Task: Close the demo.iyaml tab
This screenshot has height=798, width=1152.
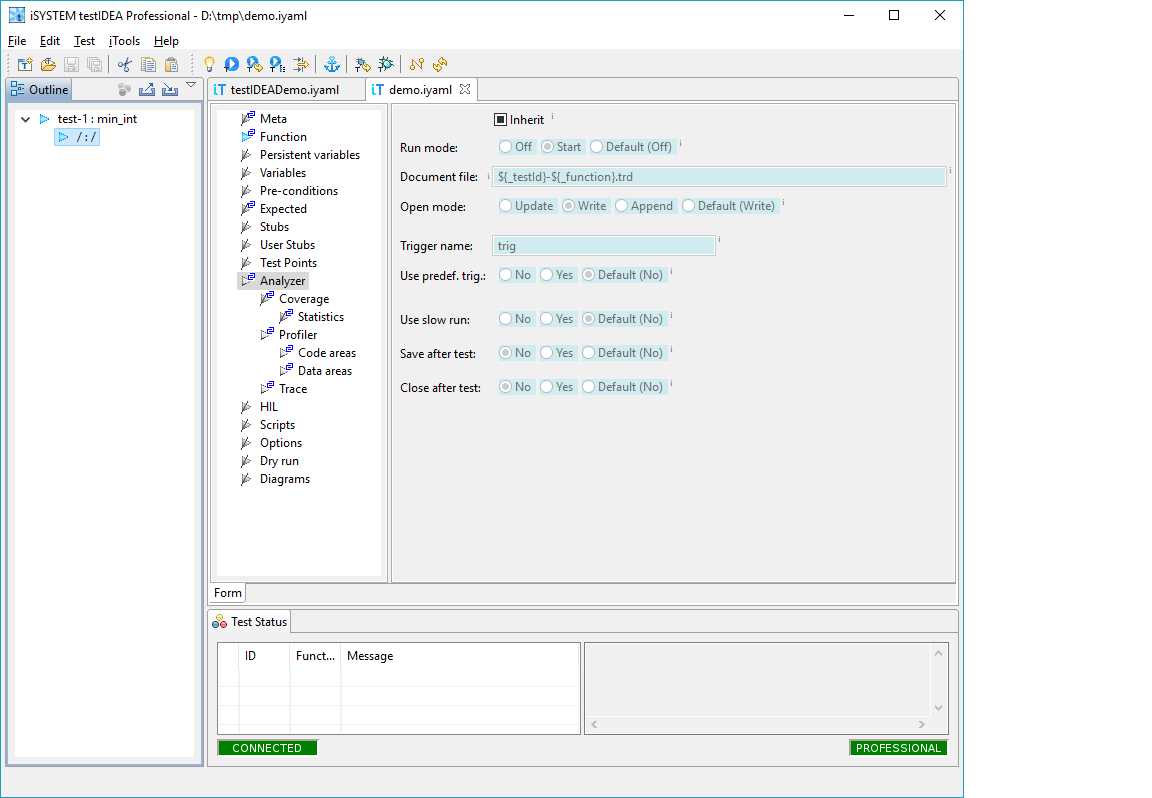Action: [x=465, y=89]
